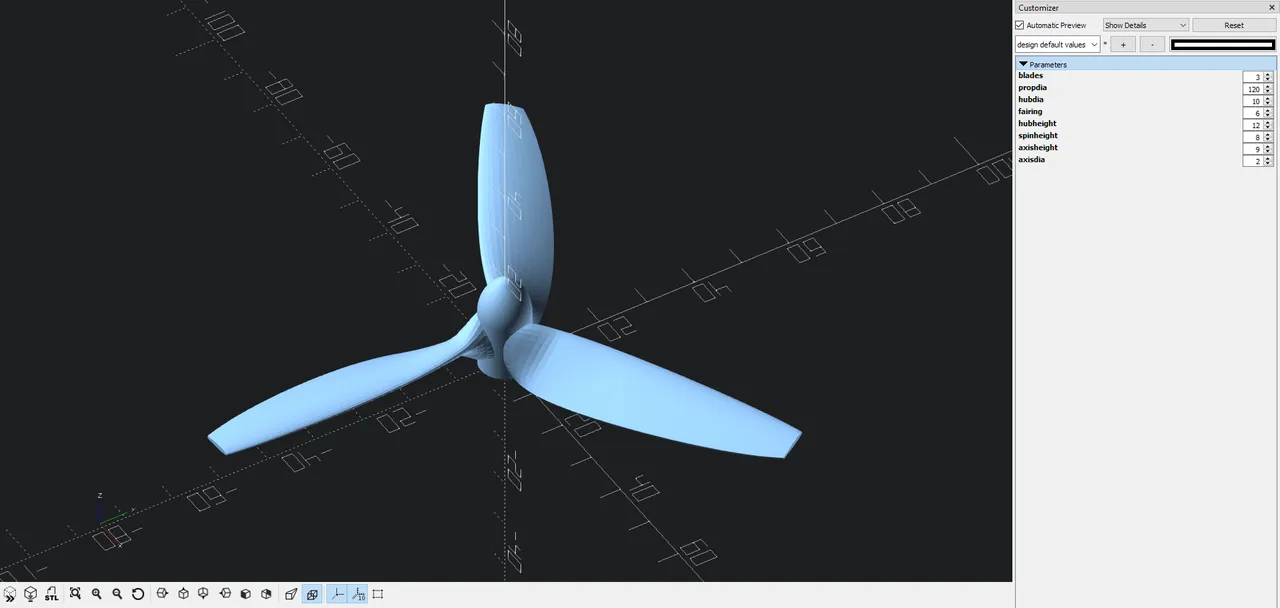Click the propdia value input field
Screen dimensions: 1280x608
[x=1253, y=89]
